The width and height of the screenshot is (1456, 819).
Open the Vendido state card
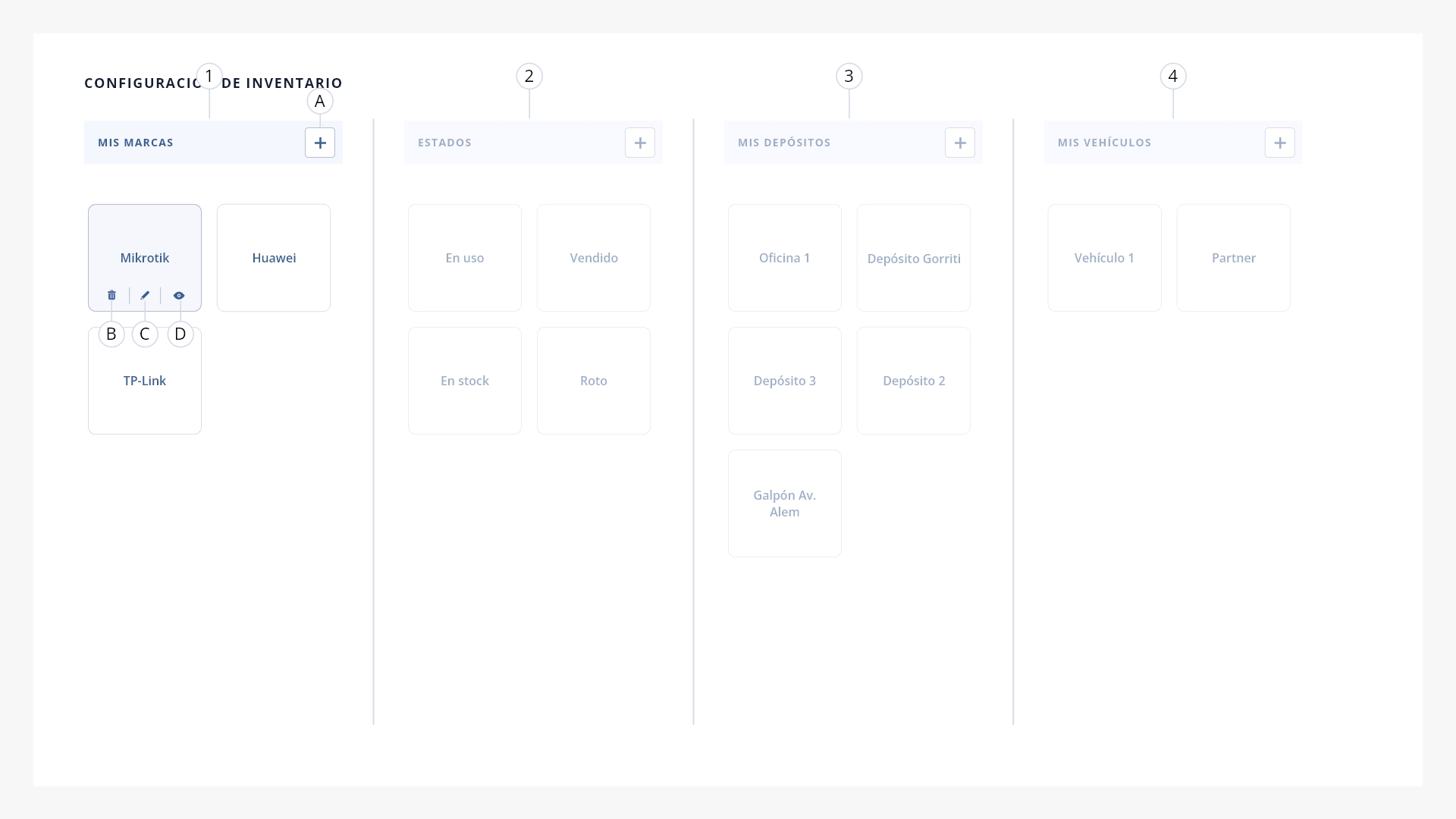(x=594, y=258)
